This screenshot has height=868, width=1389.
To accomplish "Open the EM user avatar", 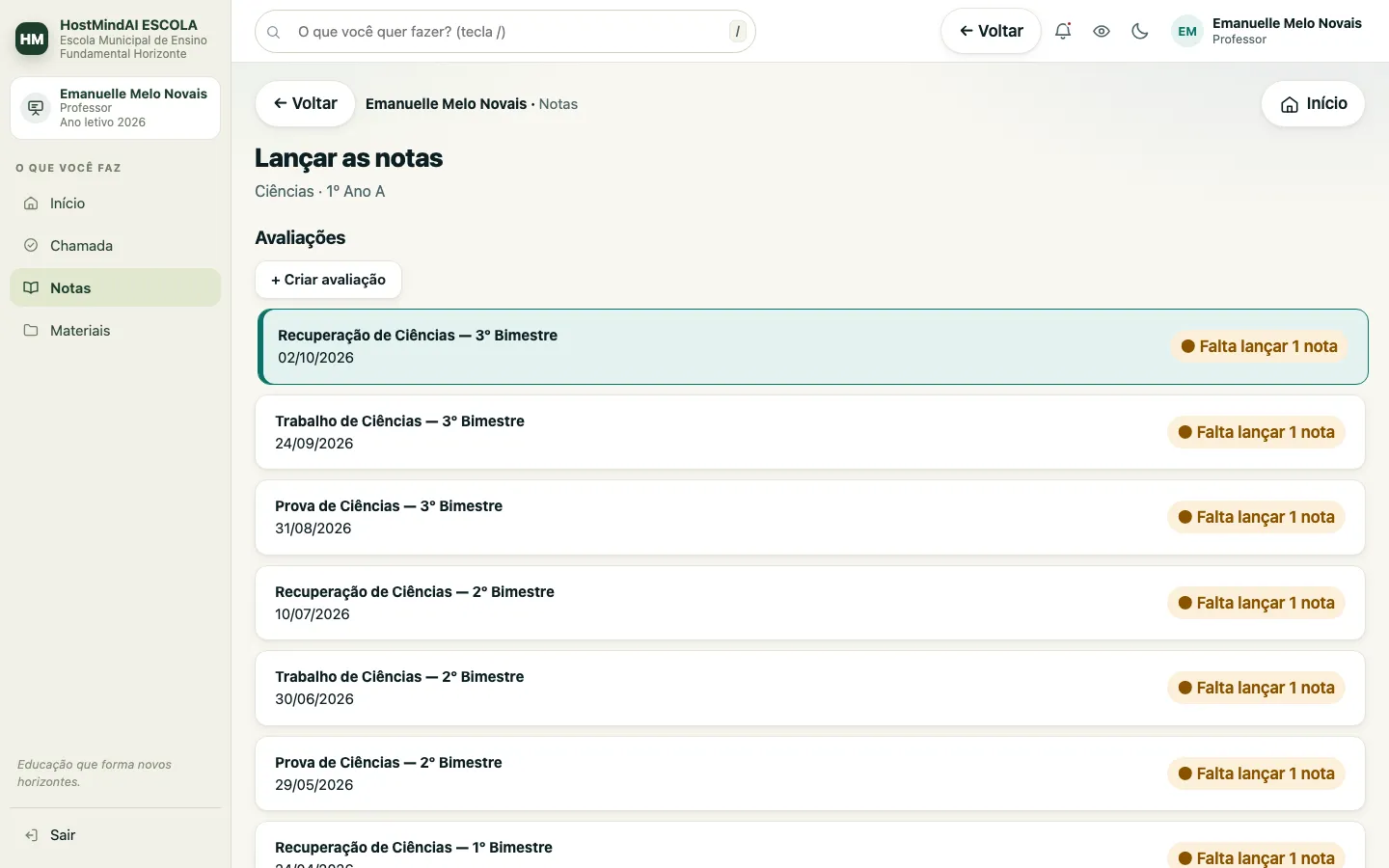I will click(1187, 31).
